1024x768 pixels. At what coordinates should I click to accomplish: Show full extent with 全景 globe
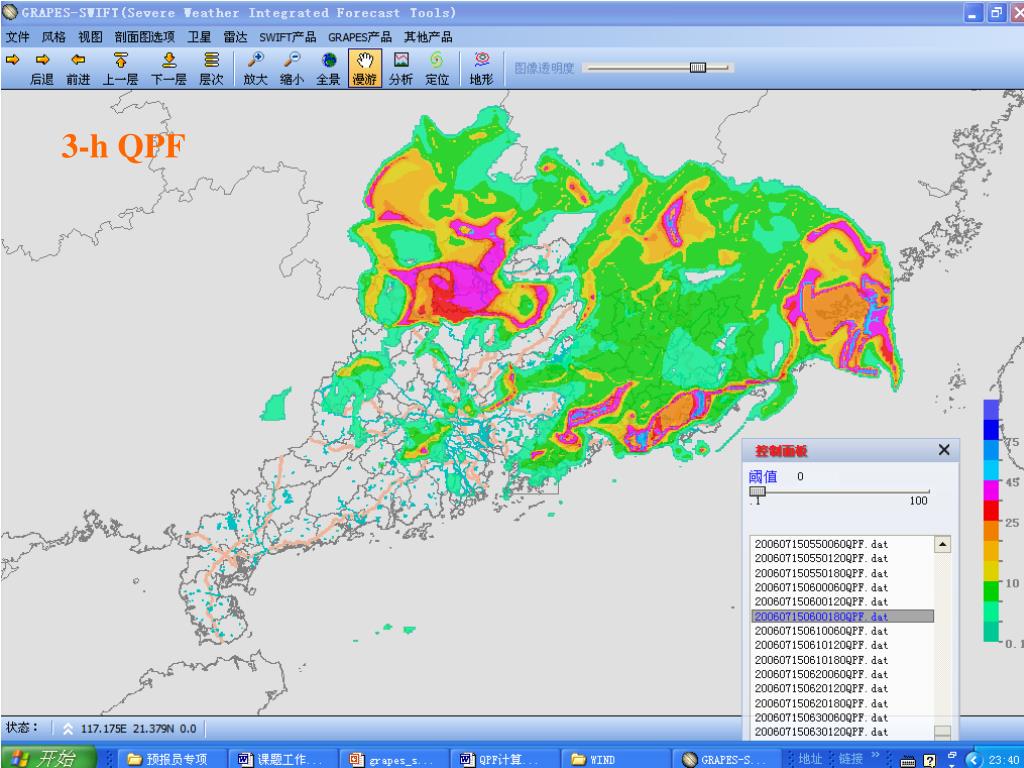328,69
